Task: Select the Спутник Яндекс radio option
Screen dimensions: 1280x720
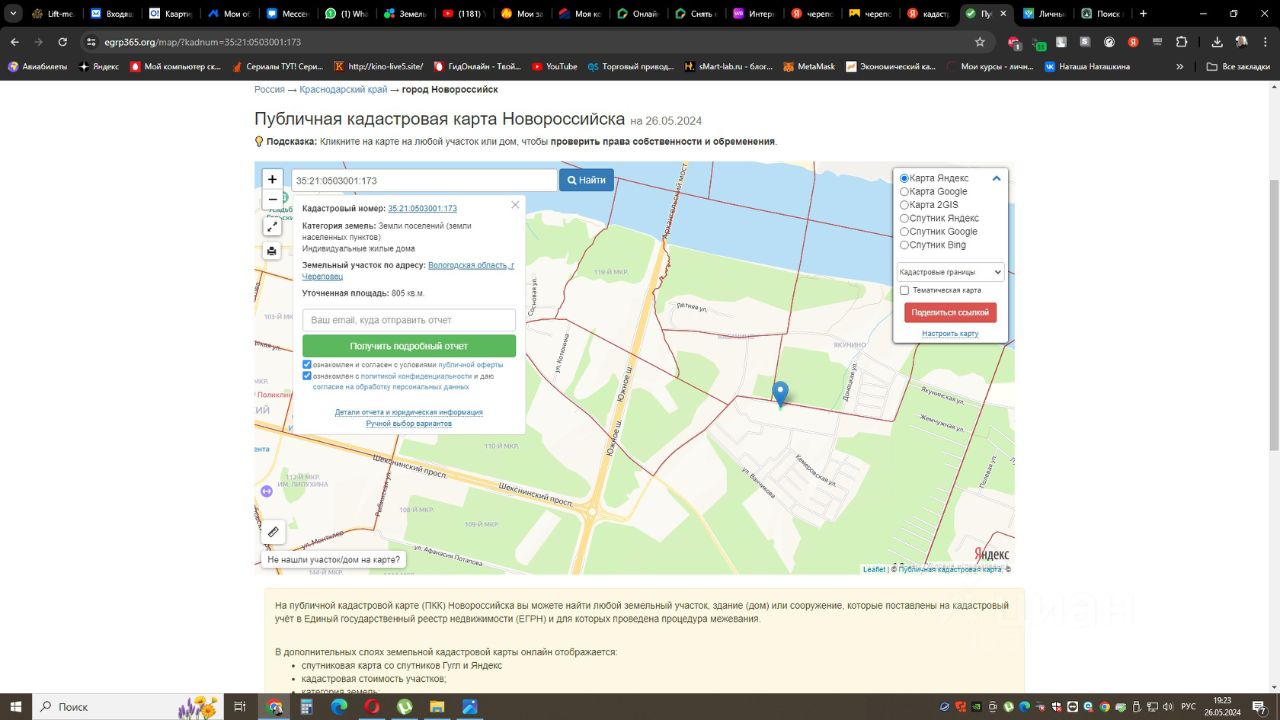Action: point(904,218)
